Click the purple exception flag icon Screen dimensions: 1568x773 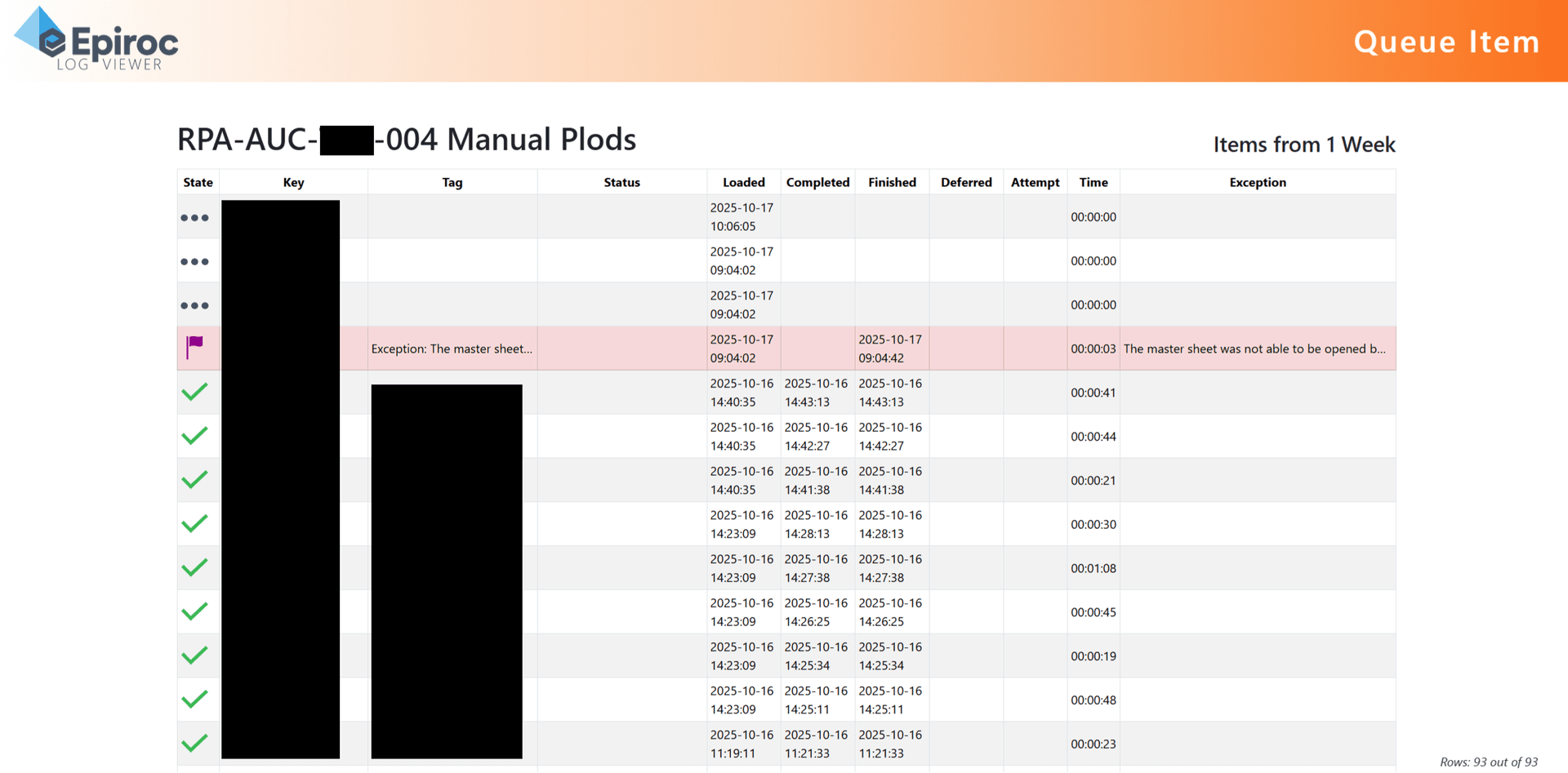(x=194, y=347)
